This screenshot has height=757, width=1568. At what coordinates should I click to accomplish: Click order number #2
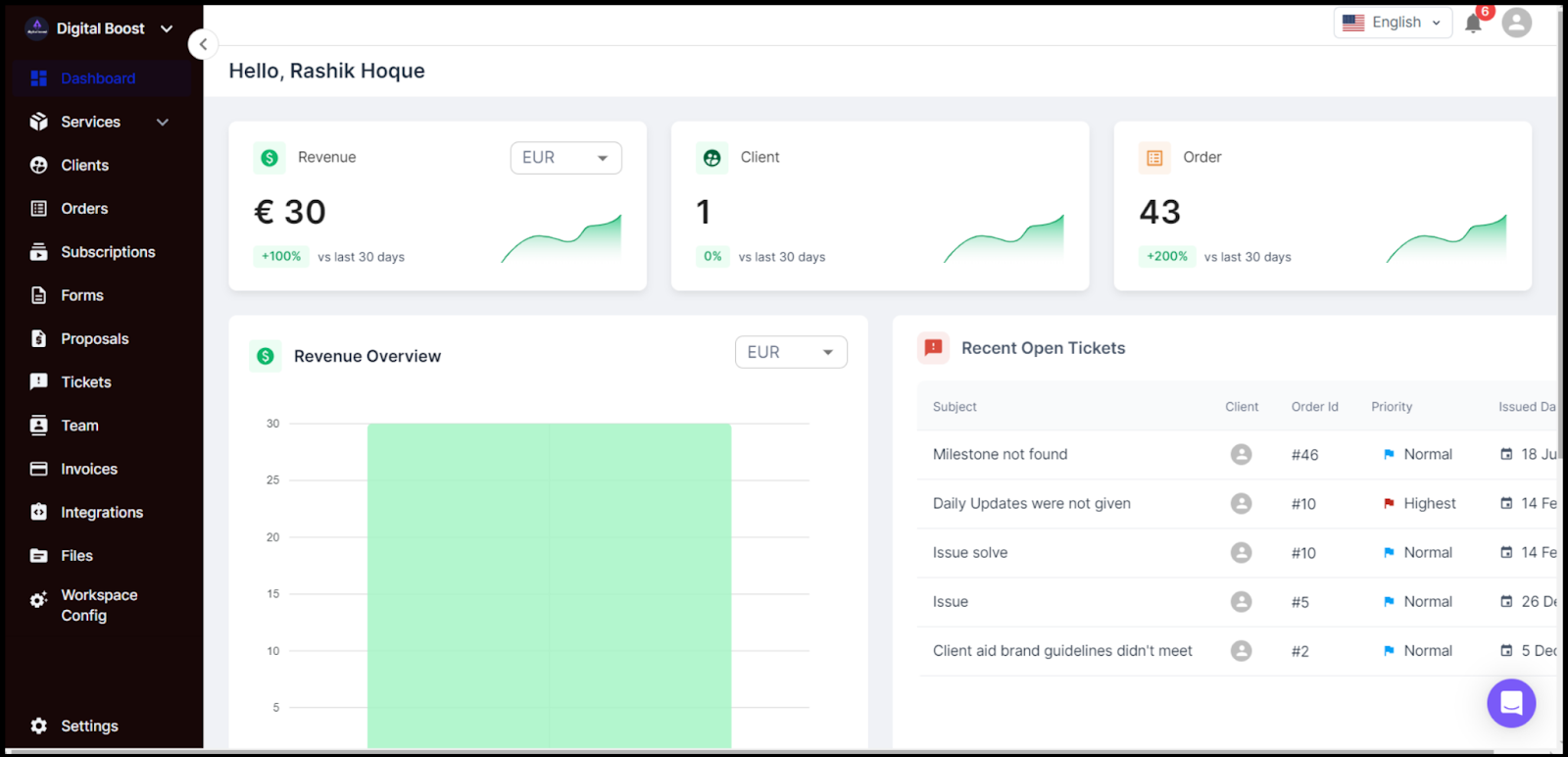pos(1299,651)
